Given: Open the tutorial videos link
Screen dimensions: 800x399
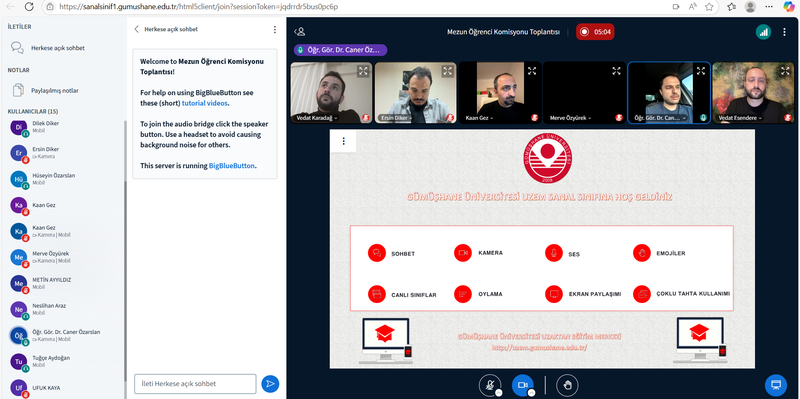Looking at the screenshot, I should (205, 103).
